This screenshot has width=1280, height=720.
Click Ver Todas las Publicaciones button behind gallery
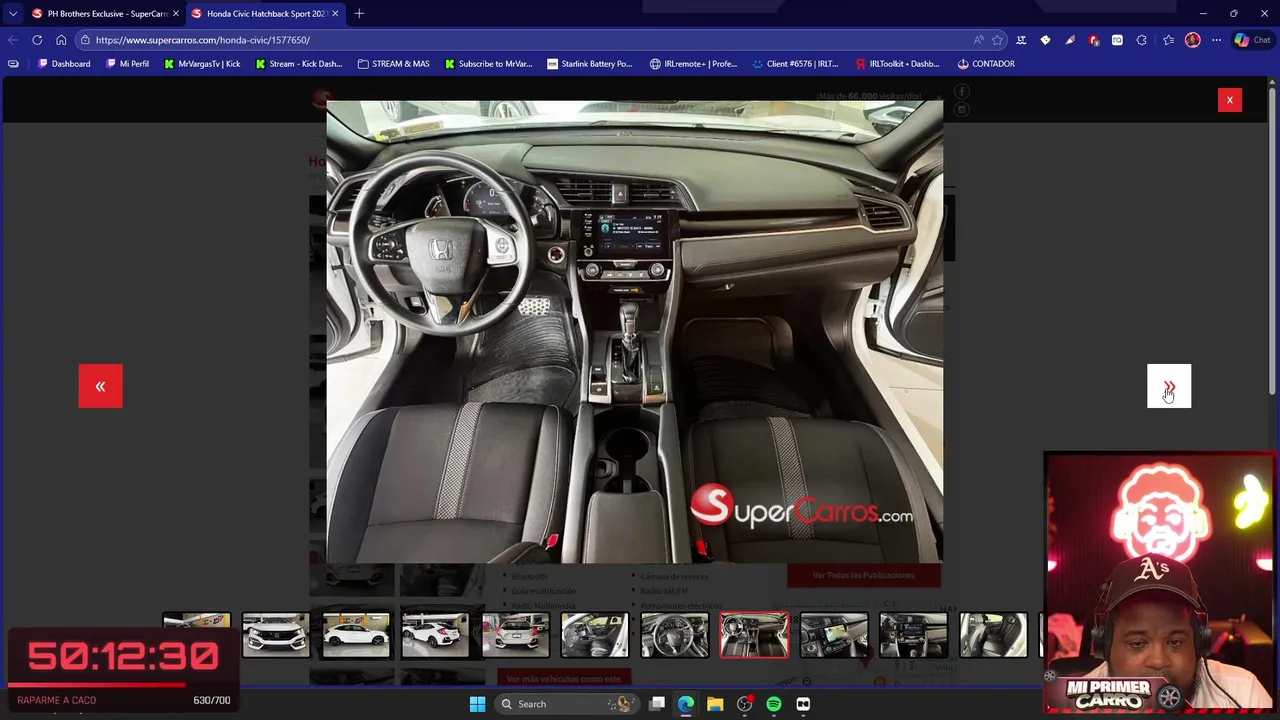coord(864,575)
